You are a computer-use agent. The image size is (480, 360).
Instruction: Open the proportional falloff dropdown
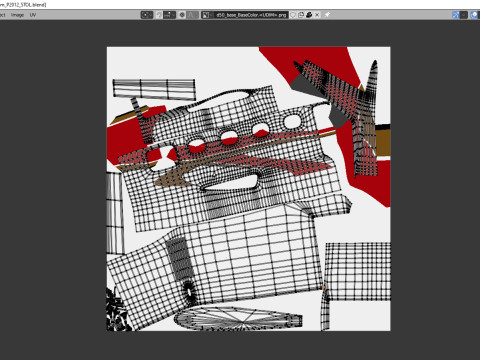tap(193, 15)
